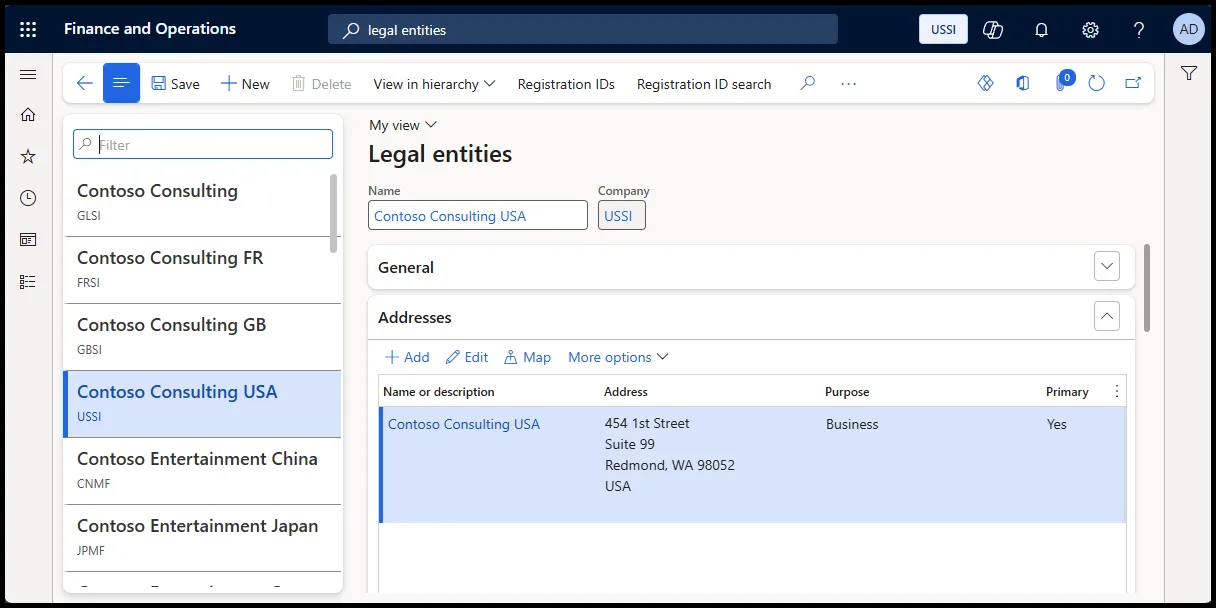Click the USSI company picker in header
This screenshot has height=608, width=1216.
tap(943, 29)
